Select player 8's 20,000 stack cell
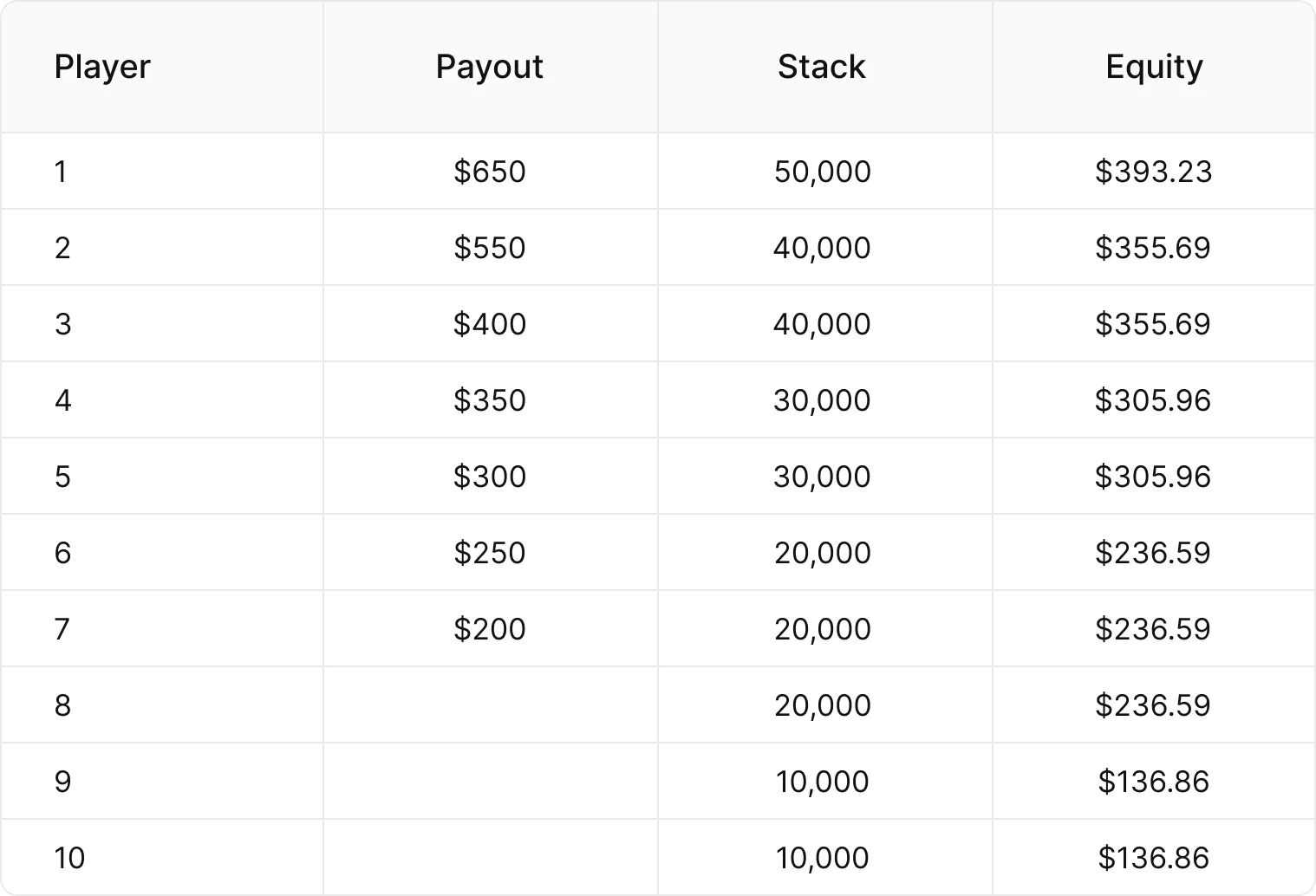Screen dimensions: 1316x896 pos(822,705)
